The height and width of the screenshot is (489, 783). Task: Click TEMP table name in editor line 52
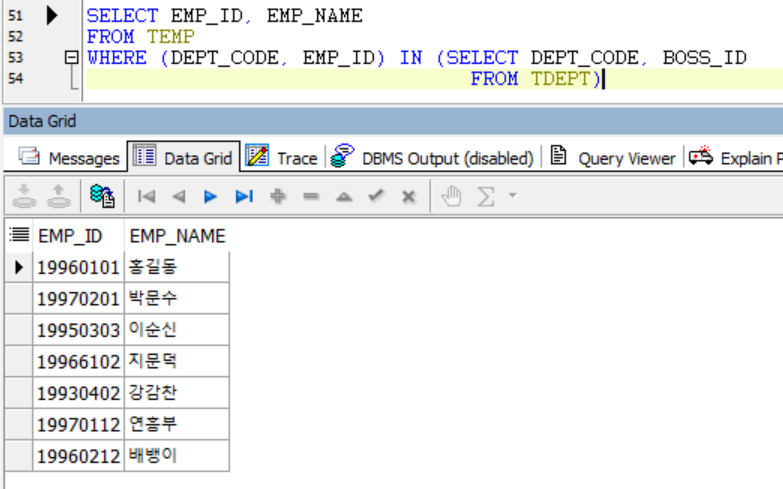pyautogui.click(x=171, y=37)
